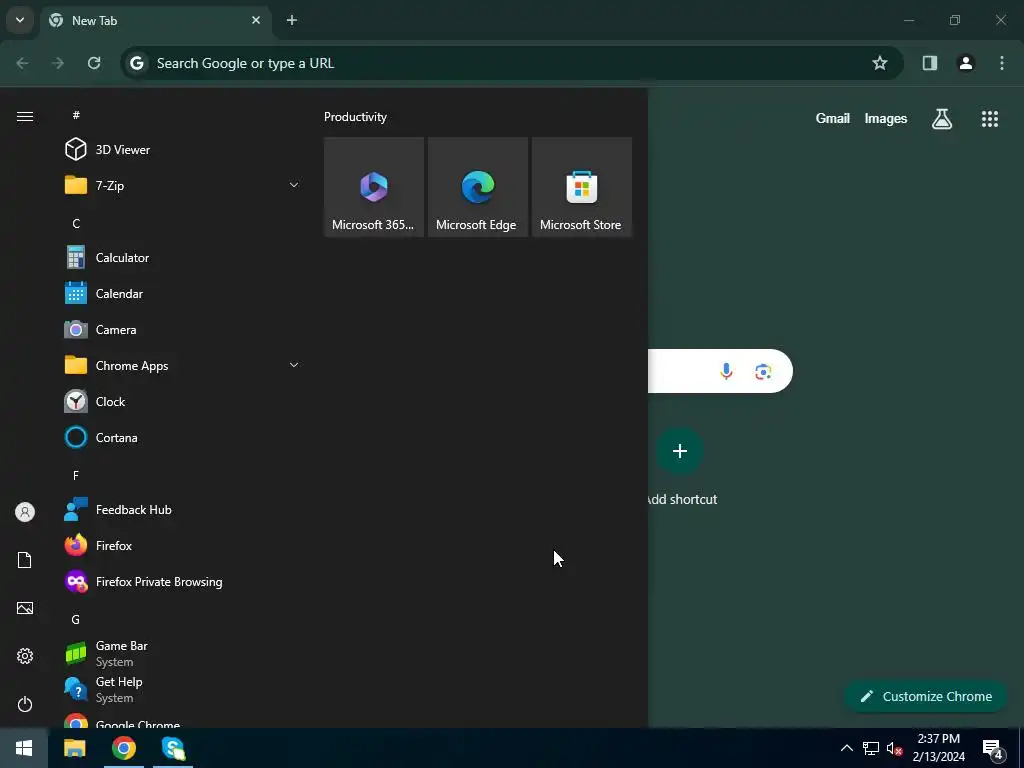The width and height of the screenshot is (1024, 768).
Task: Open the Images link
Action: (x=886, y=118)
